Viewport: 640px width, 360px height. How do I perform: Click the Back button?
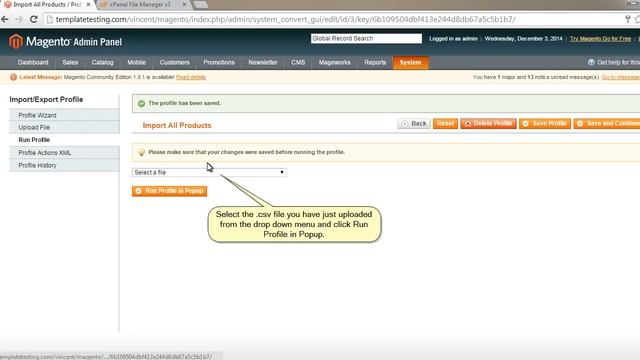414,123
